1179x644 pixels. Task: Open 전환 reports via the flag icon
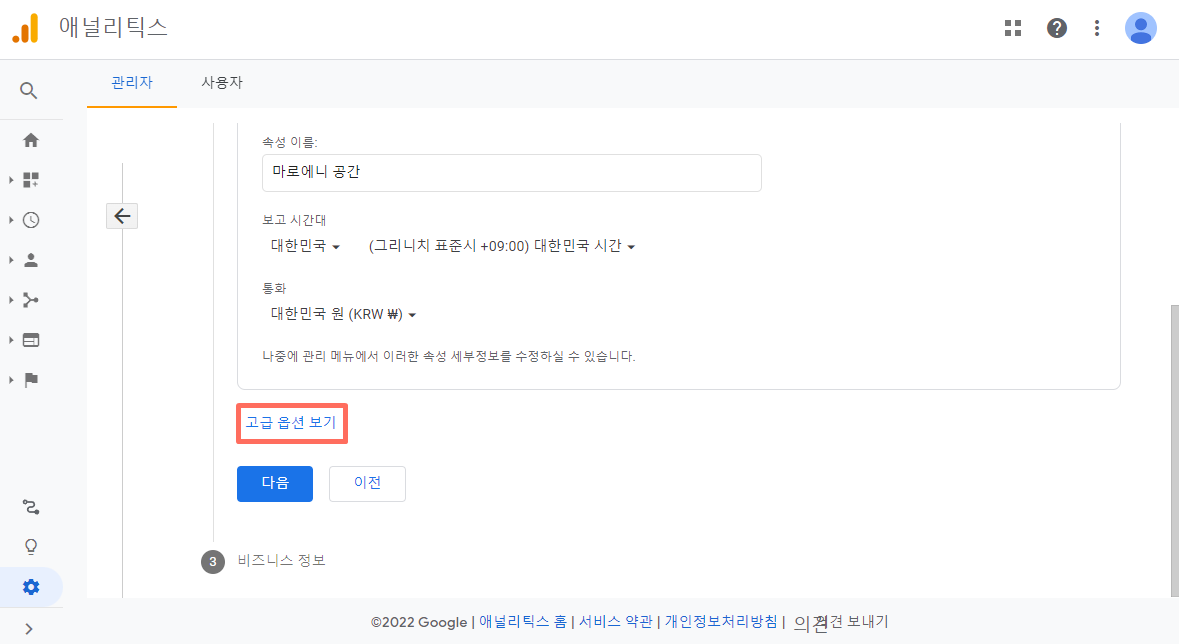(30, 380)
